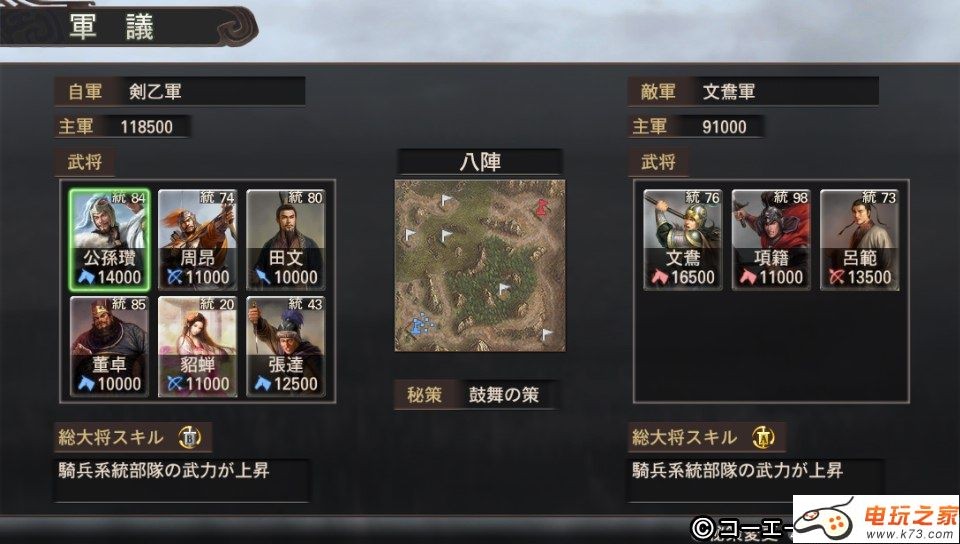Click spear icon beside 田文 10000
The image size is (960, 544).
(x=263, y=277)
